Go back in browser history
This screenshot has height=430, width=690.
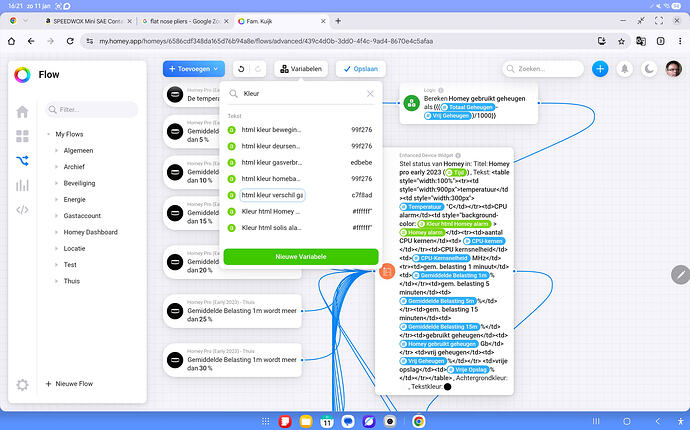click(31, 41)
